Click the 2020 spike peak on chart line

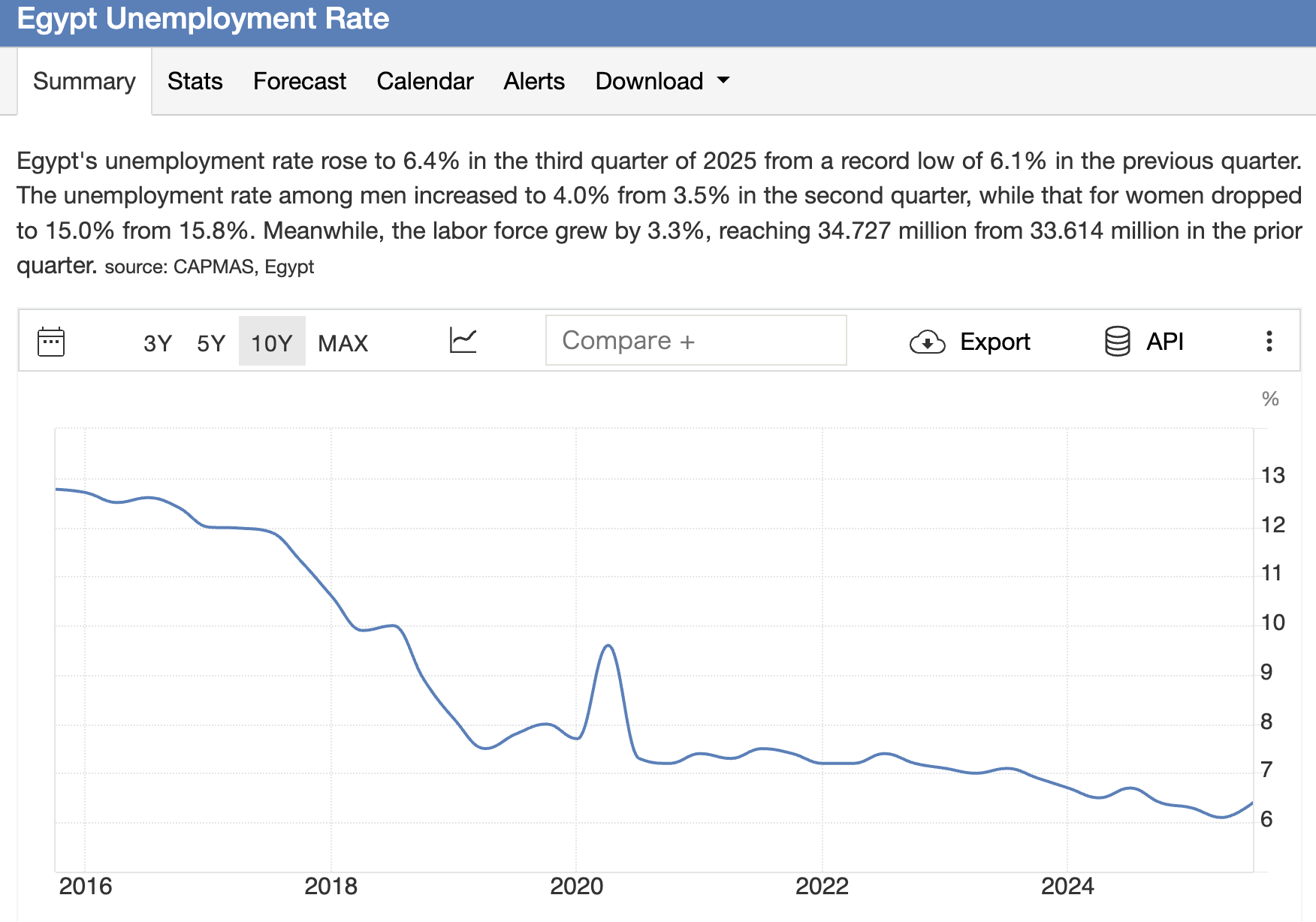click(608, 646)
